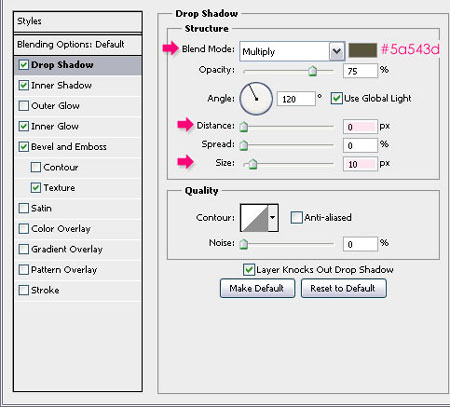Screen dimensions: 450x407
Task: Select the Styles header item
Action: (x=78, y=22)
